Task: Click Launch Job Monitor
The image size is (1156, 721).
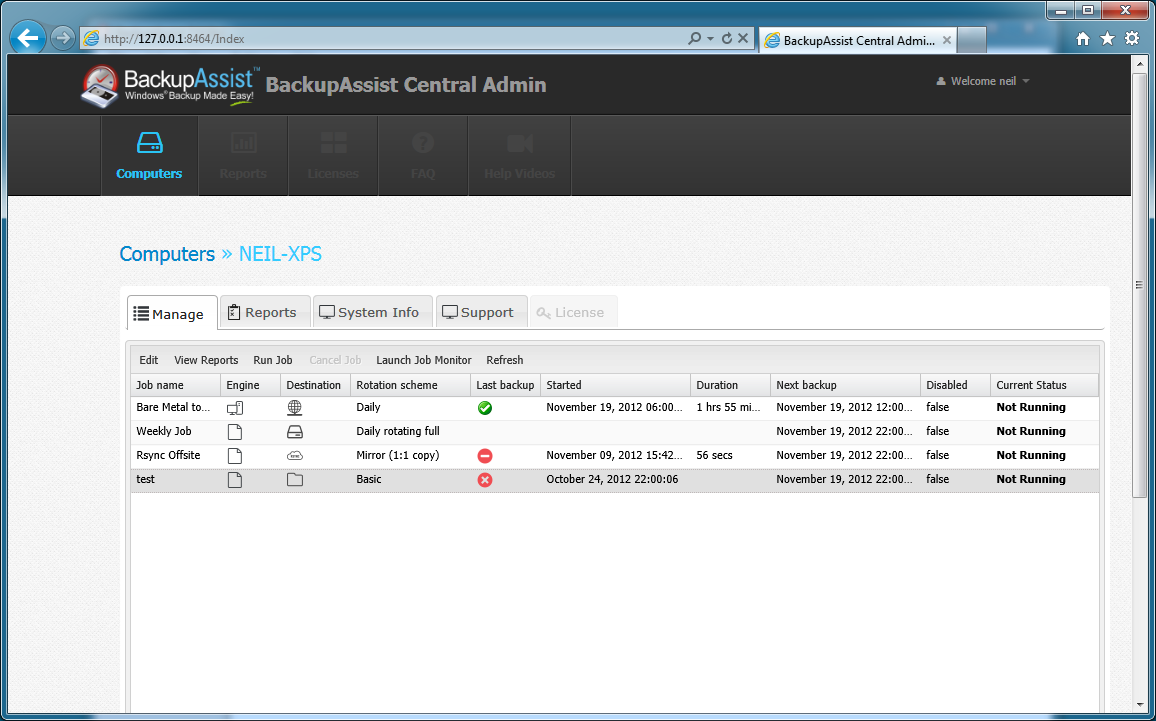Action: point(424,360)
